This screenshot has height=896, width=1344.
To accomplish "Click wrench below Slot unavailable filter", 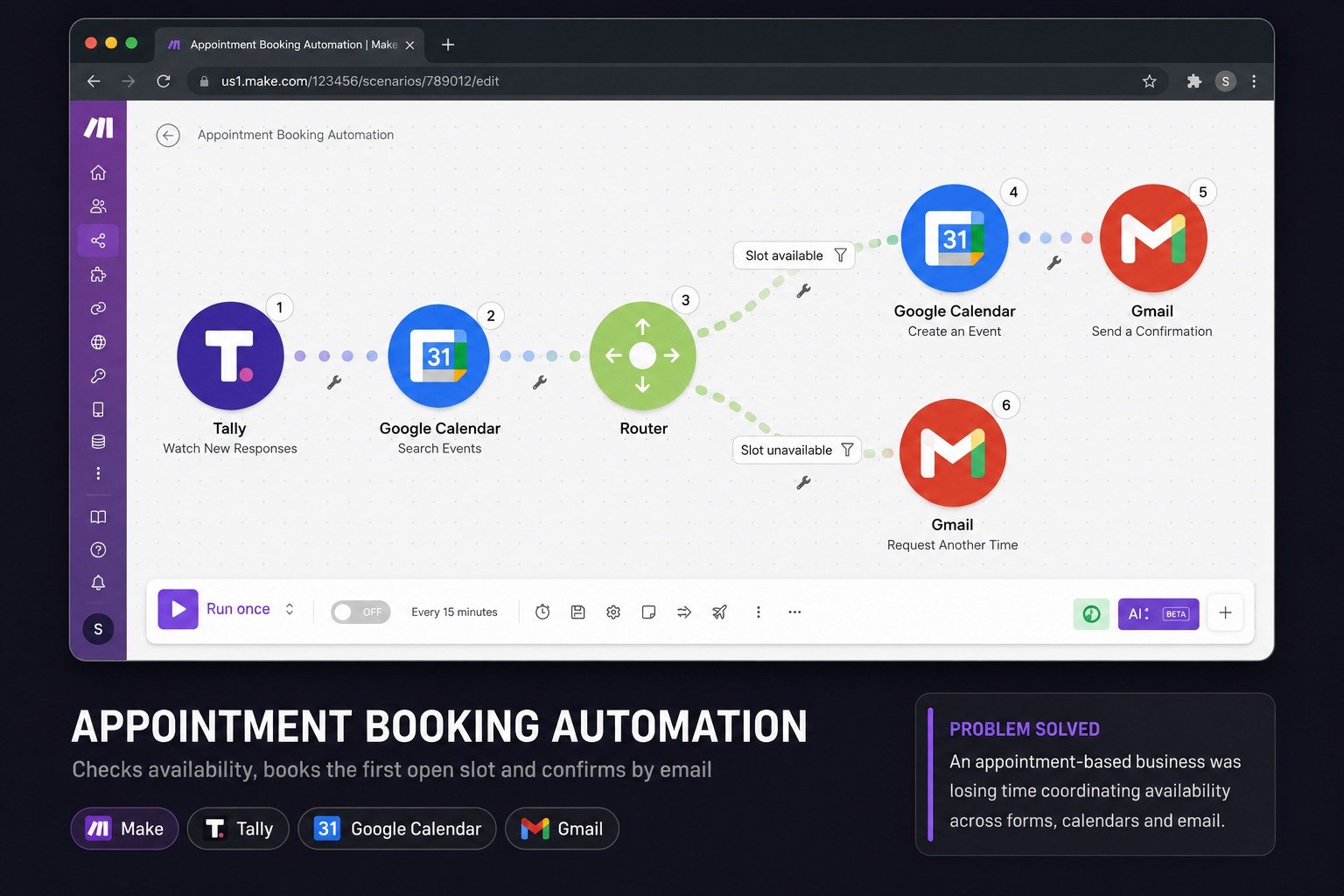I will pos(803,482).
